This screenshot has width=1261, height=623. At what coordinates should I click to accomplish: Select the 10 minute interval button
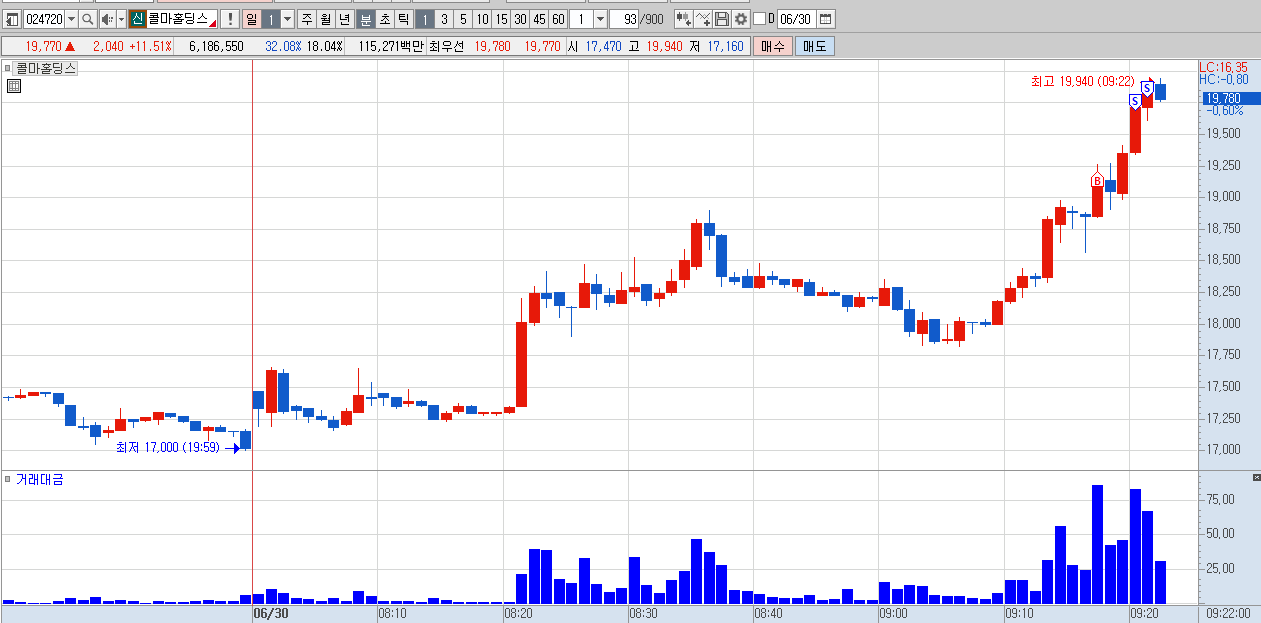(482, 19)
